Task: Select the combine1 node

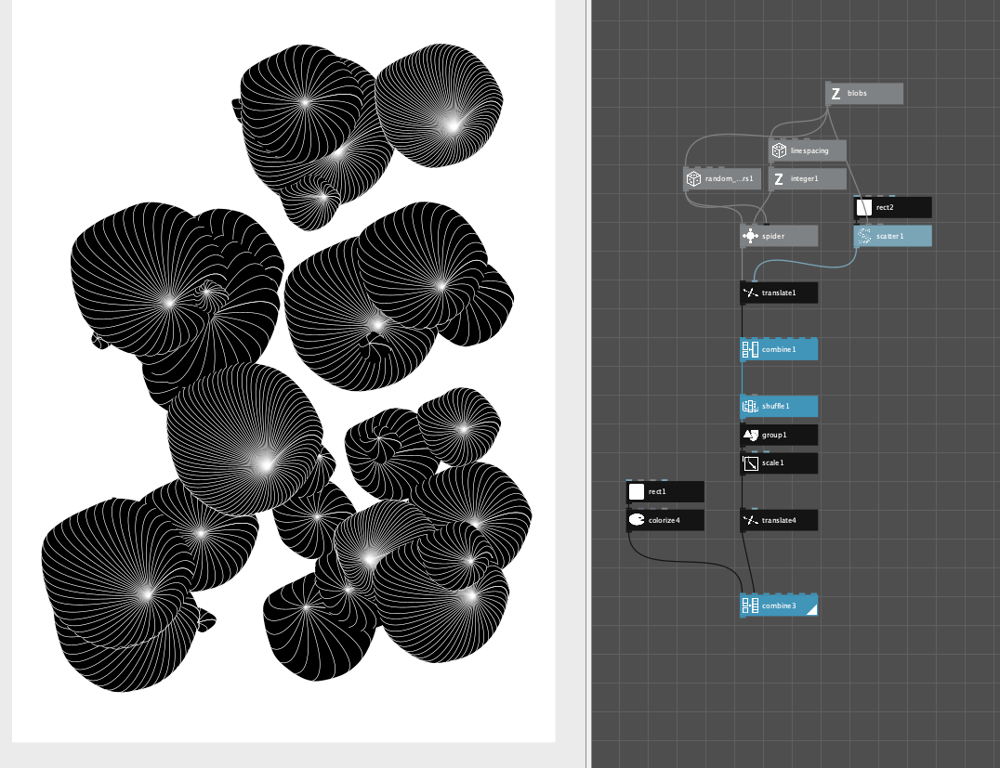Action: (x=779, y=350)
